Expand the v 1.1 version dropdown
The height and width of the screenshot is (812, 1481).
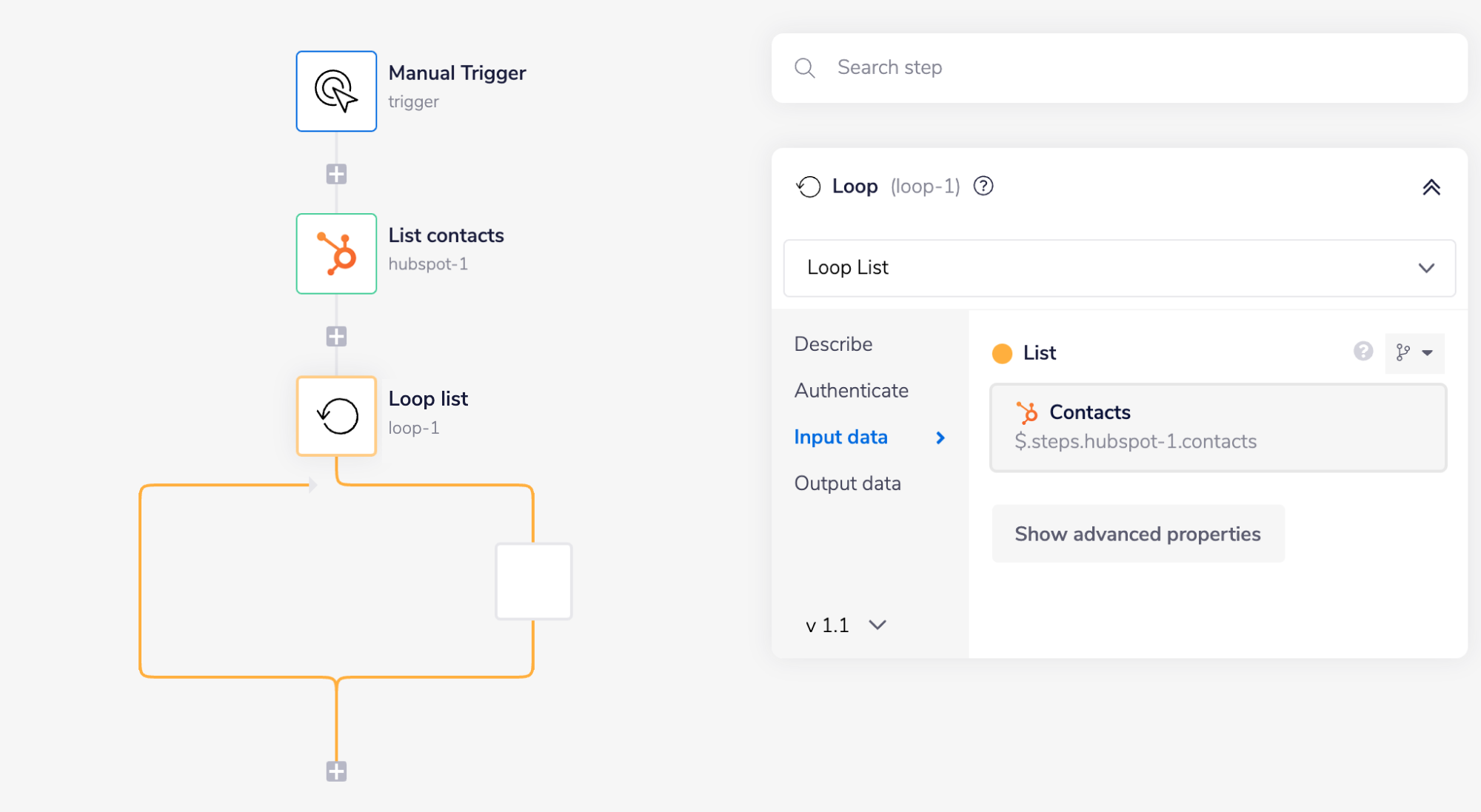[x=845, y=625]
